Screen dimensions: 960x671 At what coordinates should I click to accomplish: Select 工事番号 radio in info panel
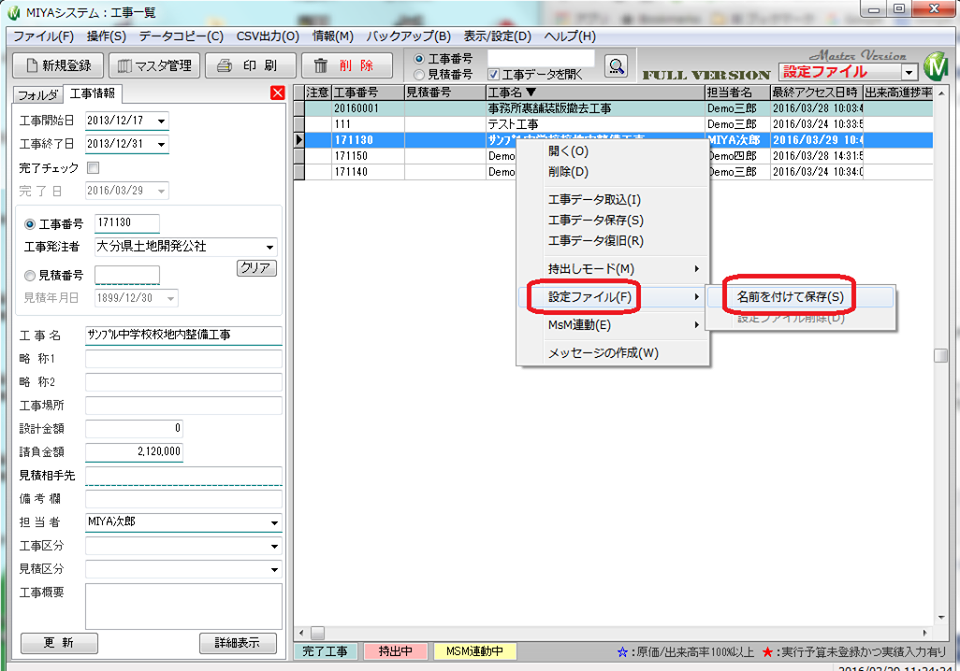point(29,224)
